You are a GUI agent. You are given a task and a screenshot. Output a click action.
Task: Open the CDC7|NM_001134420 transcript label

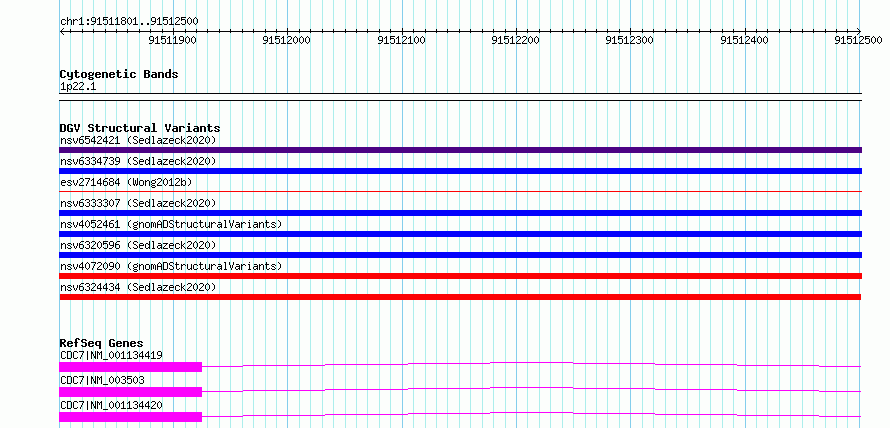point(111,405)
